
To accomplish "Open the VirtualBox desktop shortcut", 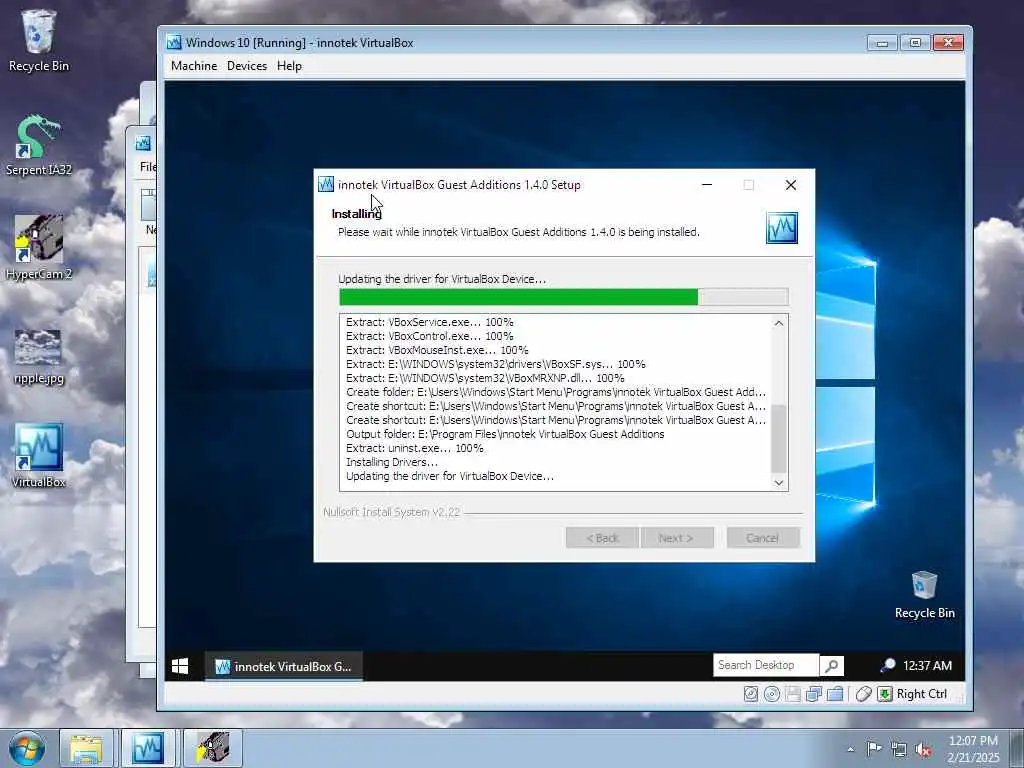I will (x=39, y=456).
